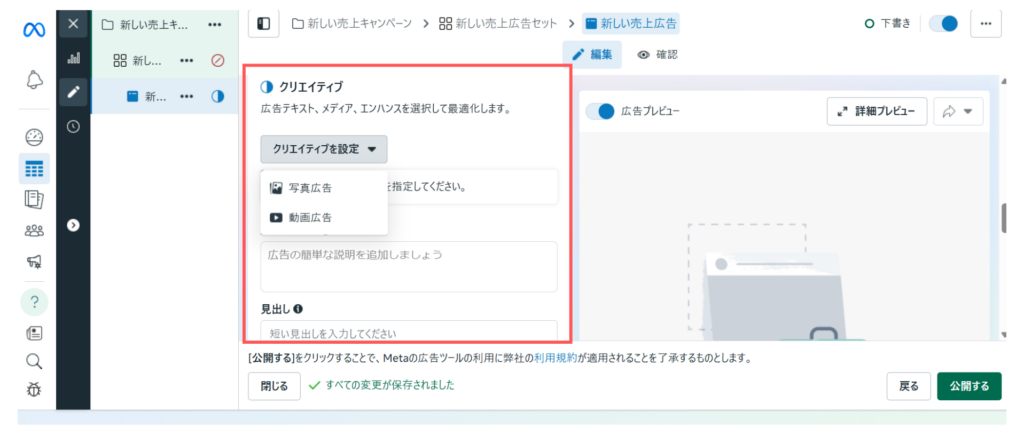Open the share arrow dropdown in preview
1024x435 pixels.
958,112
